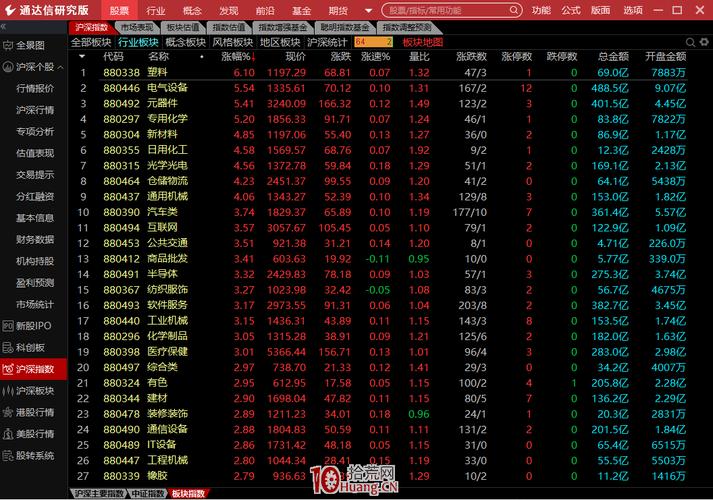Click the 美股行情 sidebar icon
Screen dimensions: 713x500
(8, 434)
